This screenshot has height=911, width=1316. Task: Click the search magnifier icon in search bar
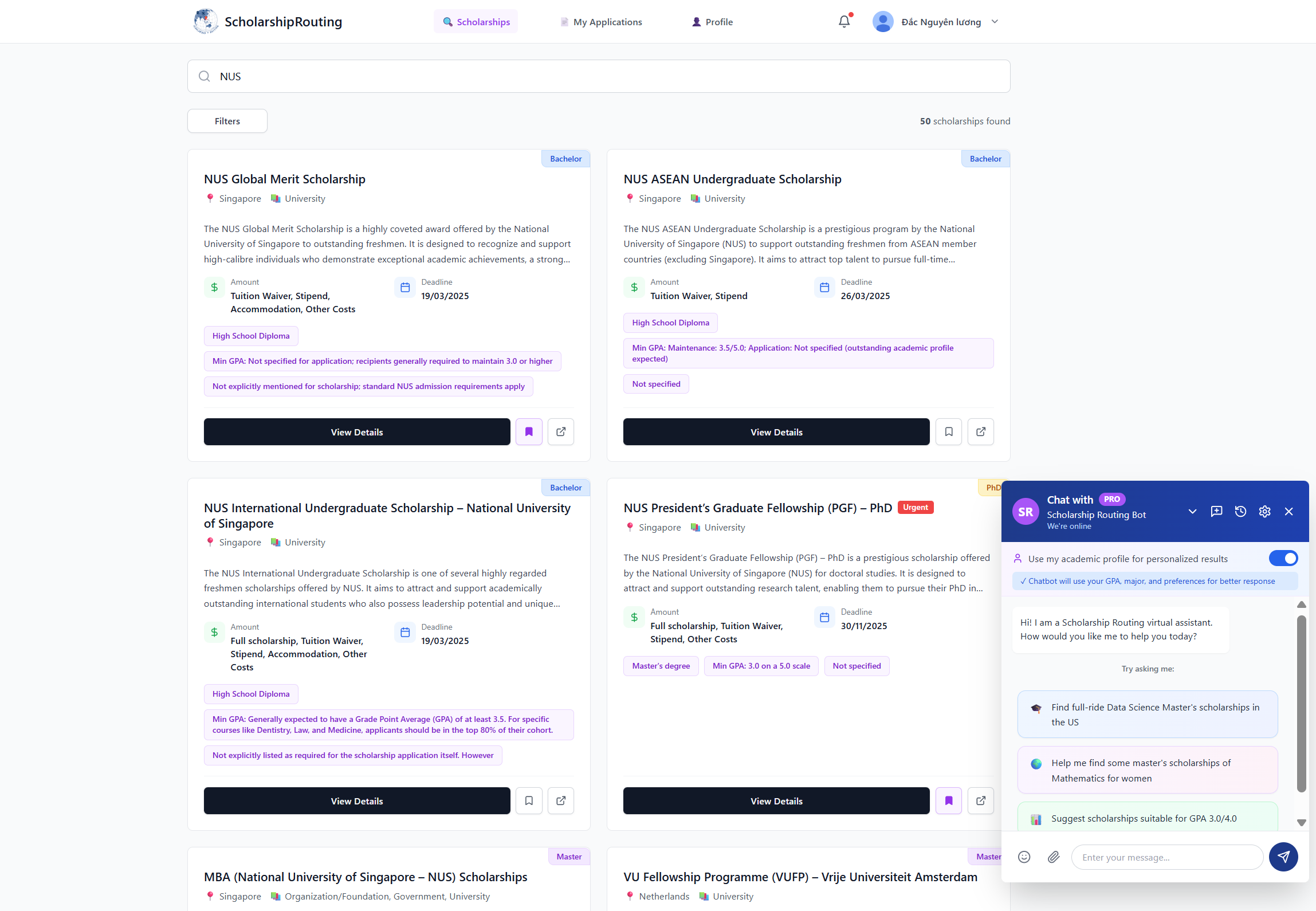coord(205,76)
